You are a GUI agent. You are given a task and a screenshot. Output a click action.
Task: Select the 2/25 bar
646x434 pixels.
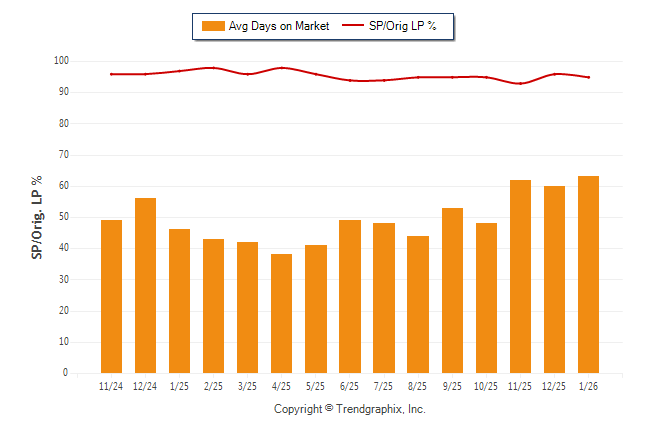click(x=213, y=305)
